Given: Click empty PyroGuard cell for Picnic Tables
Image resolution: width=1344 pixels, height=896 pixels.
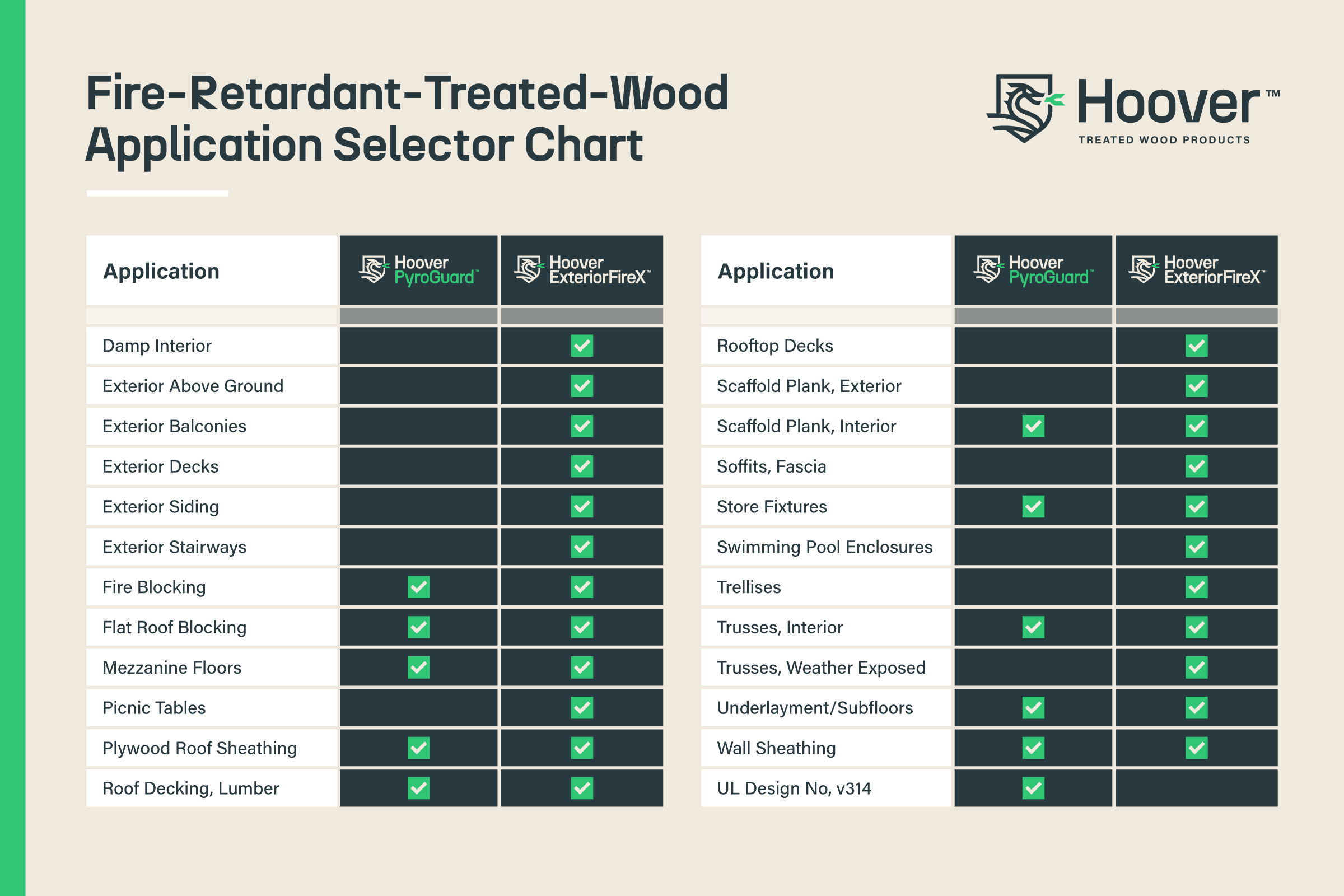Looking at the screenshot, I should 419,707.
